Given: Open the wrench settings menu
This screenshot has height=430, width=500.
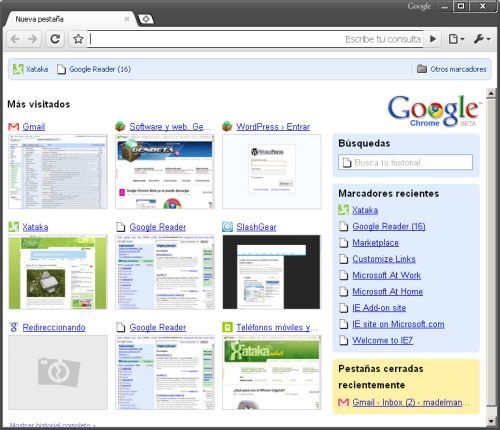Looking at the screenshot, I should tap(482, 39).
